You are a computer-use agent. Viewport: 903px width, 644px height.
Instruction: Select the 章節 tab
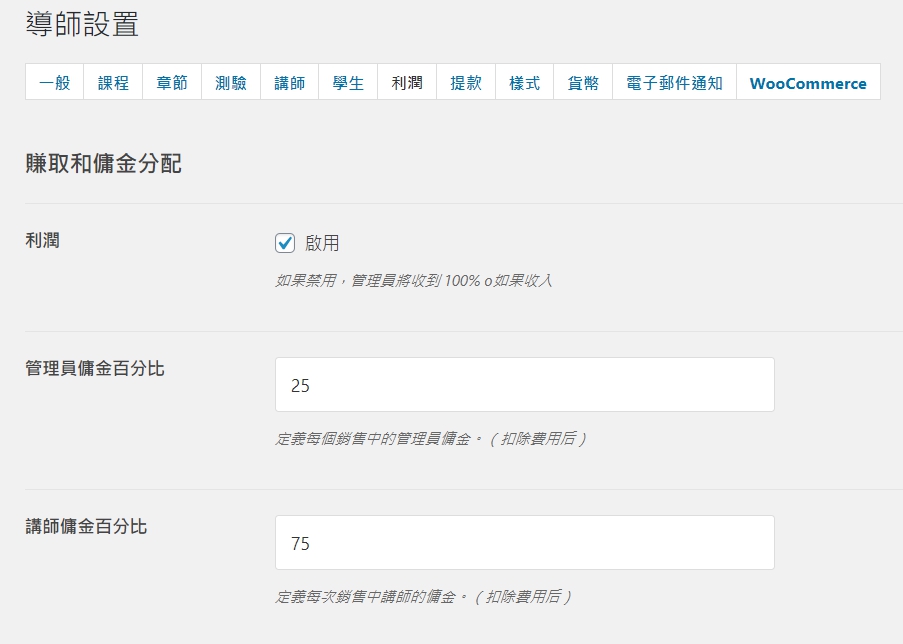[172, 82]
